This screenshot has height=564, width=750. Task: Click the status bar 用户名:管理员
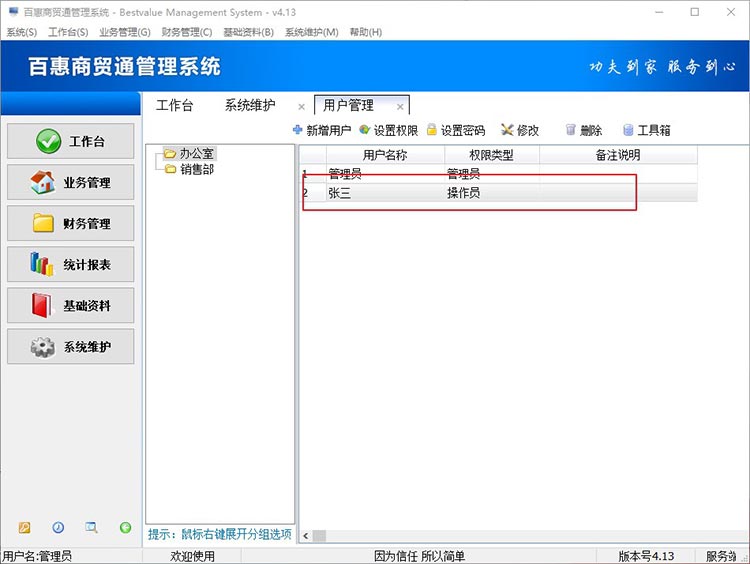[x=37, y=556]
